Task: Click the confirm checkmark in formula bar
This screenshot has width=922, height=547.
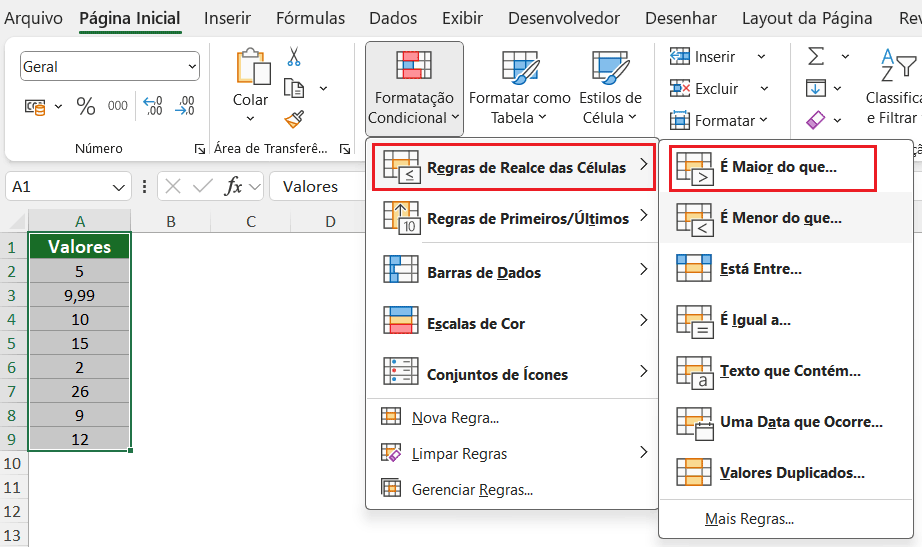Action: coord(202,186)
